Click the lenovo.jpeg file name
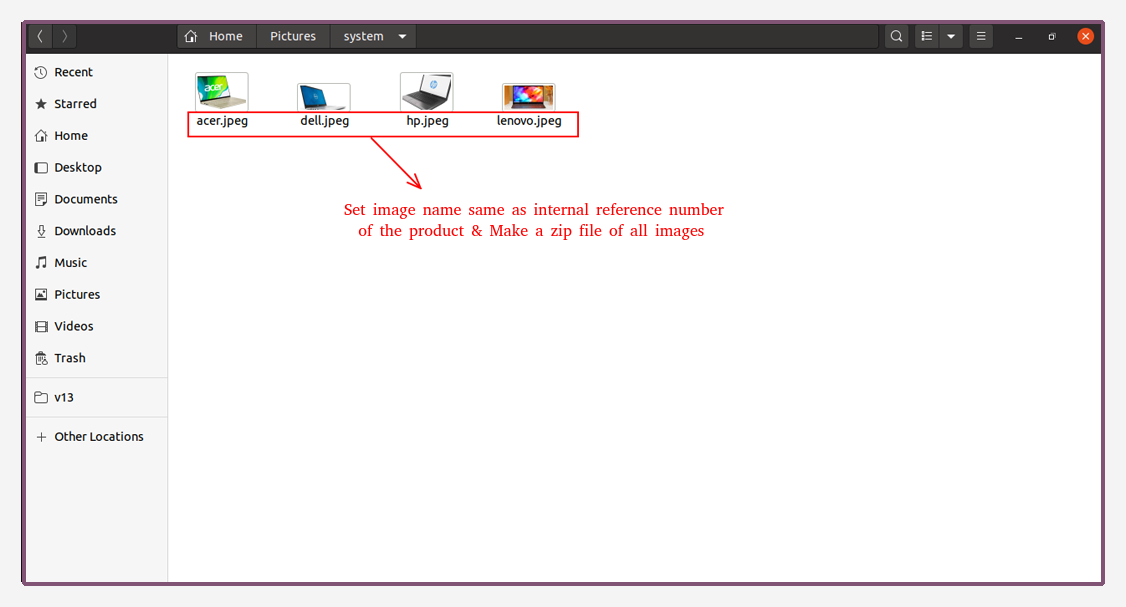Screen dimensions: 1126x607 tap(529, 121)
